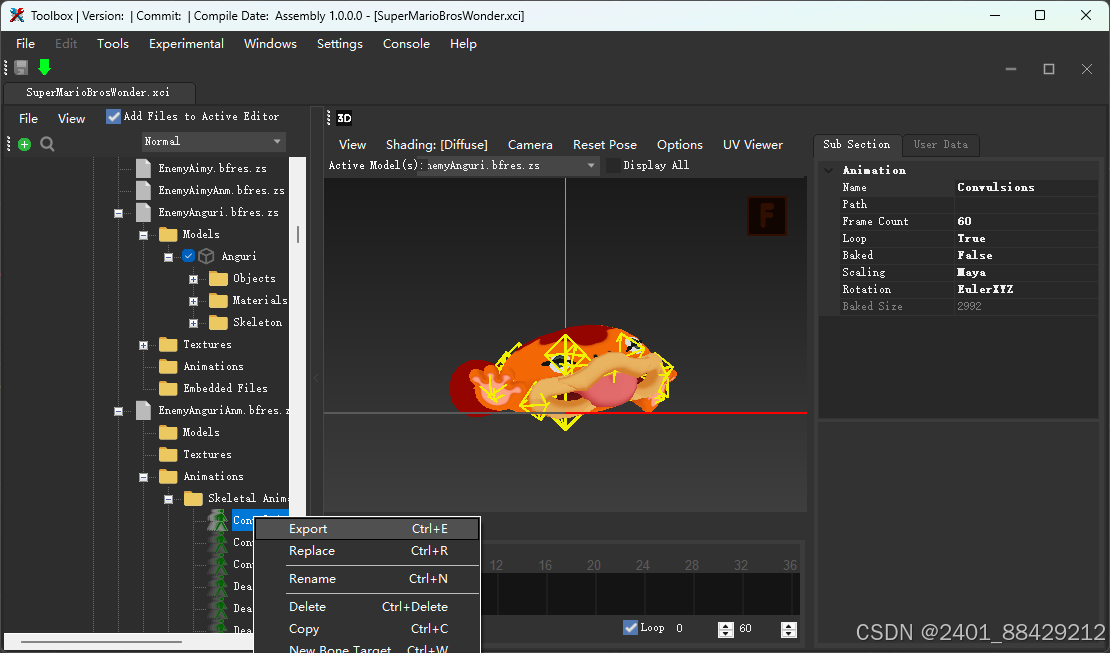Collapse the Anguri model node
The height and width of the screenshot is (653, 1110).
point(168,257)
